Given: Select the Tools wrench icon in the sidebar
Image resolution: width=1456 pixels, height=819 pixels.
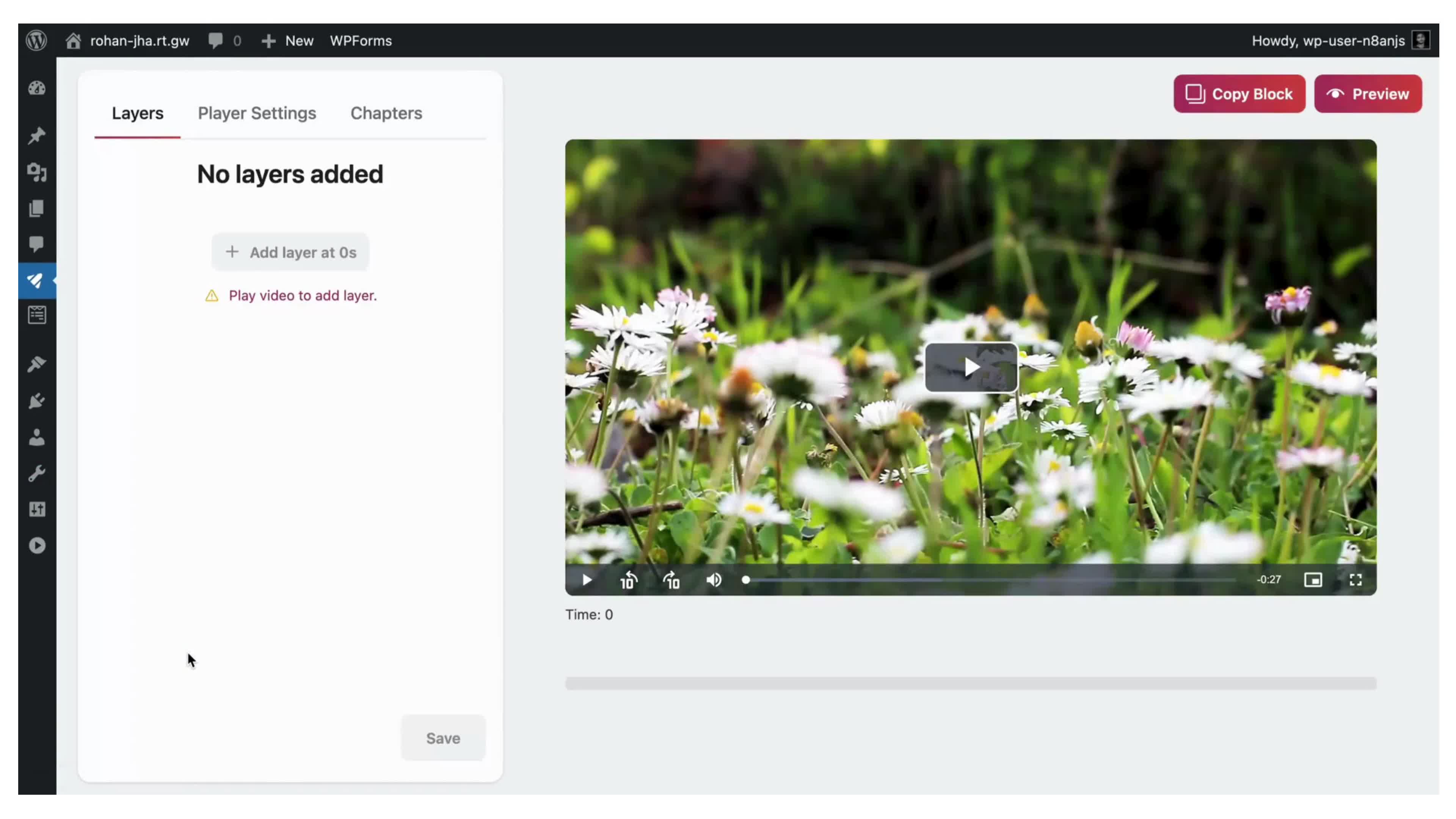Looking at the screenshot, I should click(36, 473).
